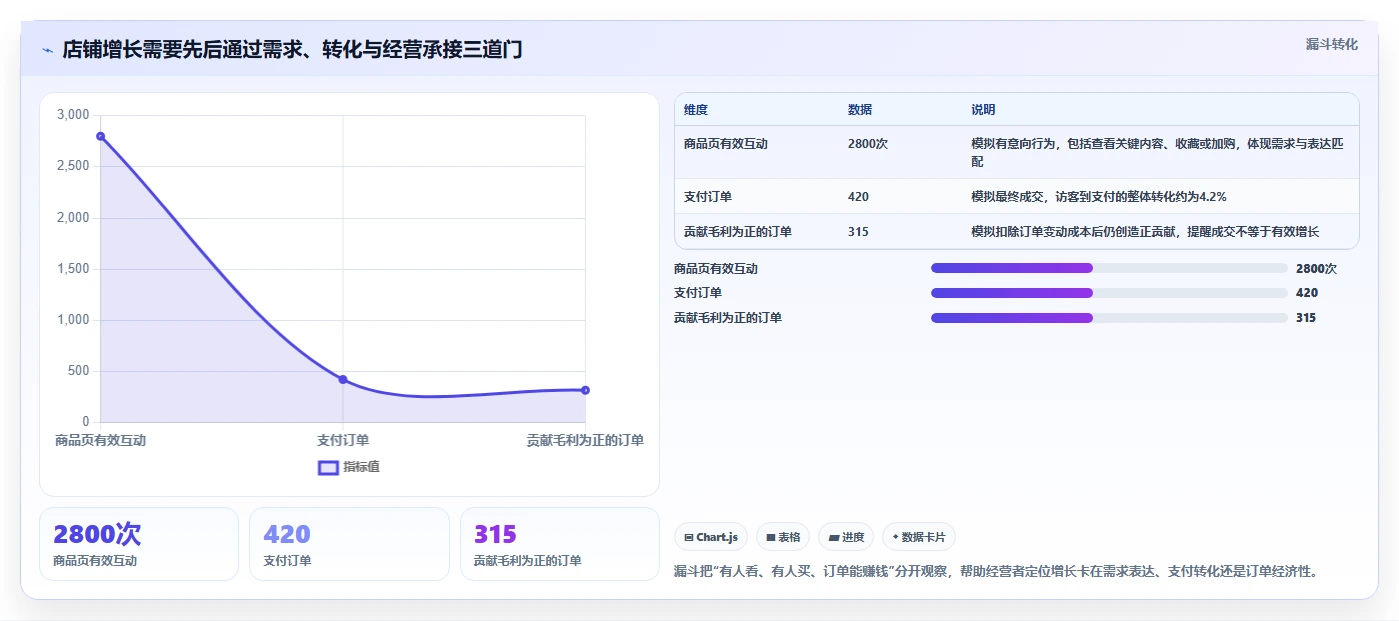This screenshot has width=1399, height=621.
Task: Click the 商品页有效互动 data point on chart
Action: (x=100, y=136)
